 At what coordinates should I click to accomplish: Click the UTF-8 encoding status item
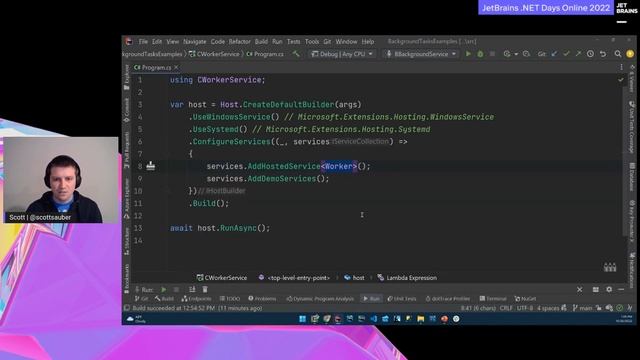tap(525, 308)
